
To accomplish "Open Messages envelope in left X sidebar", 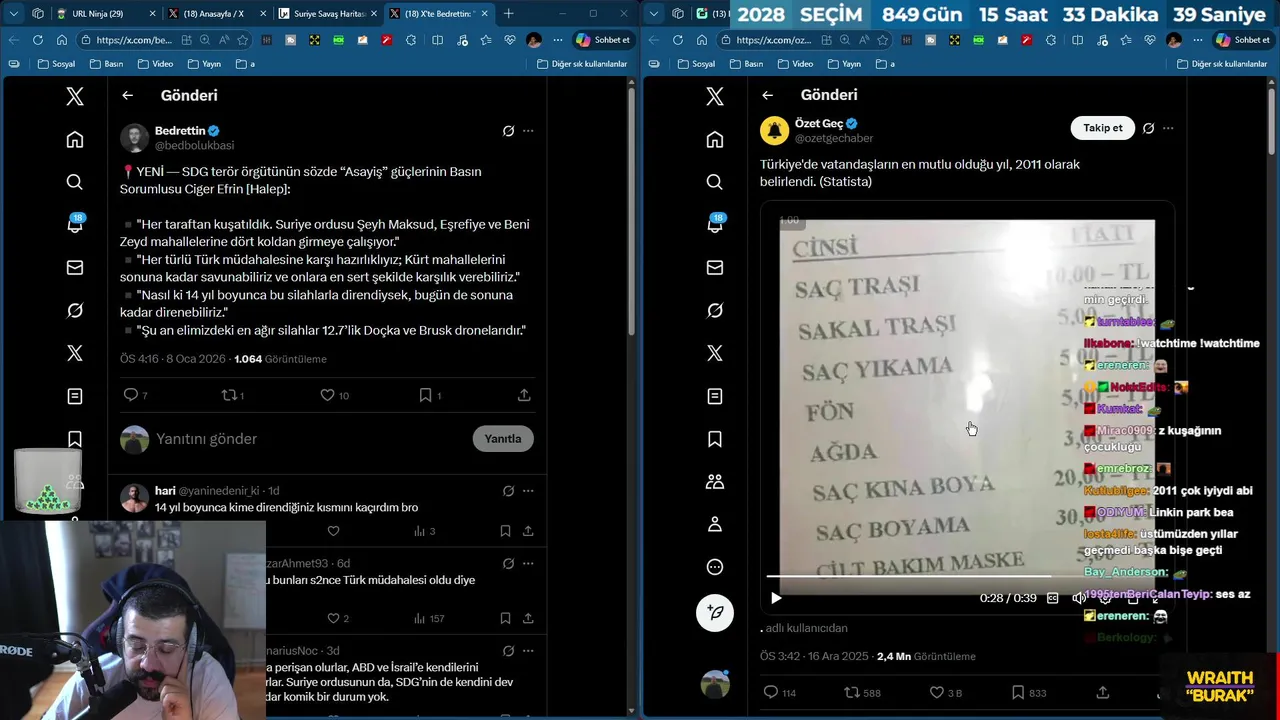I will pyautogui.click(x=75, y=268).
